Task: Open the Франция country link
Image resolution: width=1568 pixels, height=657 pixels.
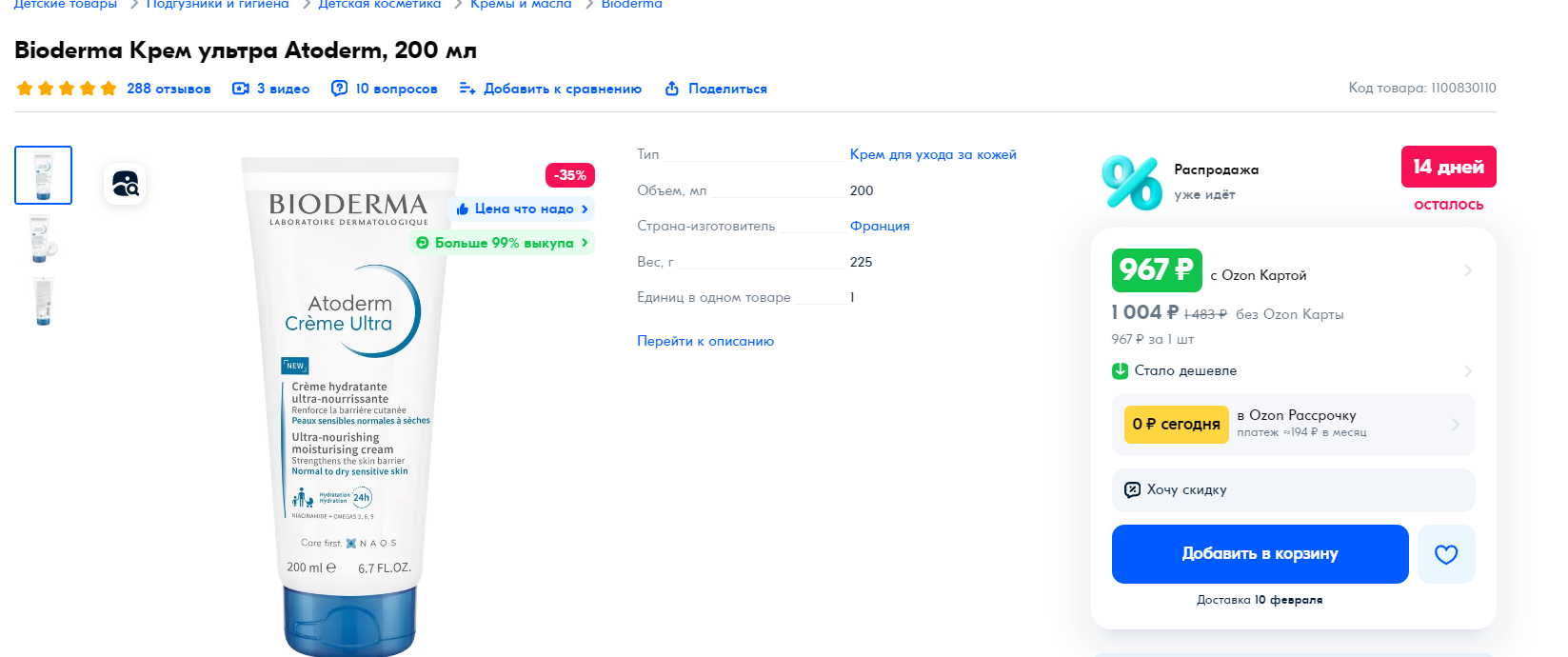Action: click(880, 226)
